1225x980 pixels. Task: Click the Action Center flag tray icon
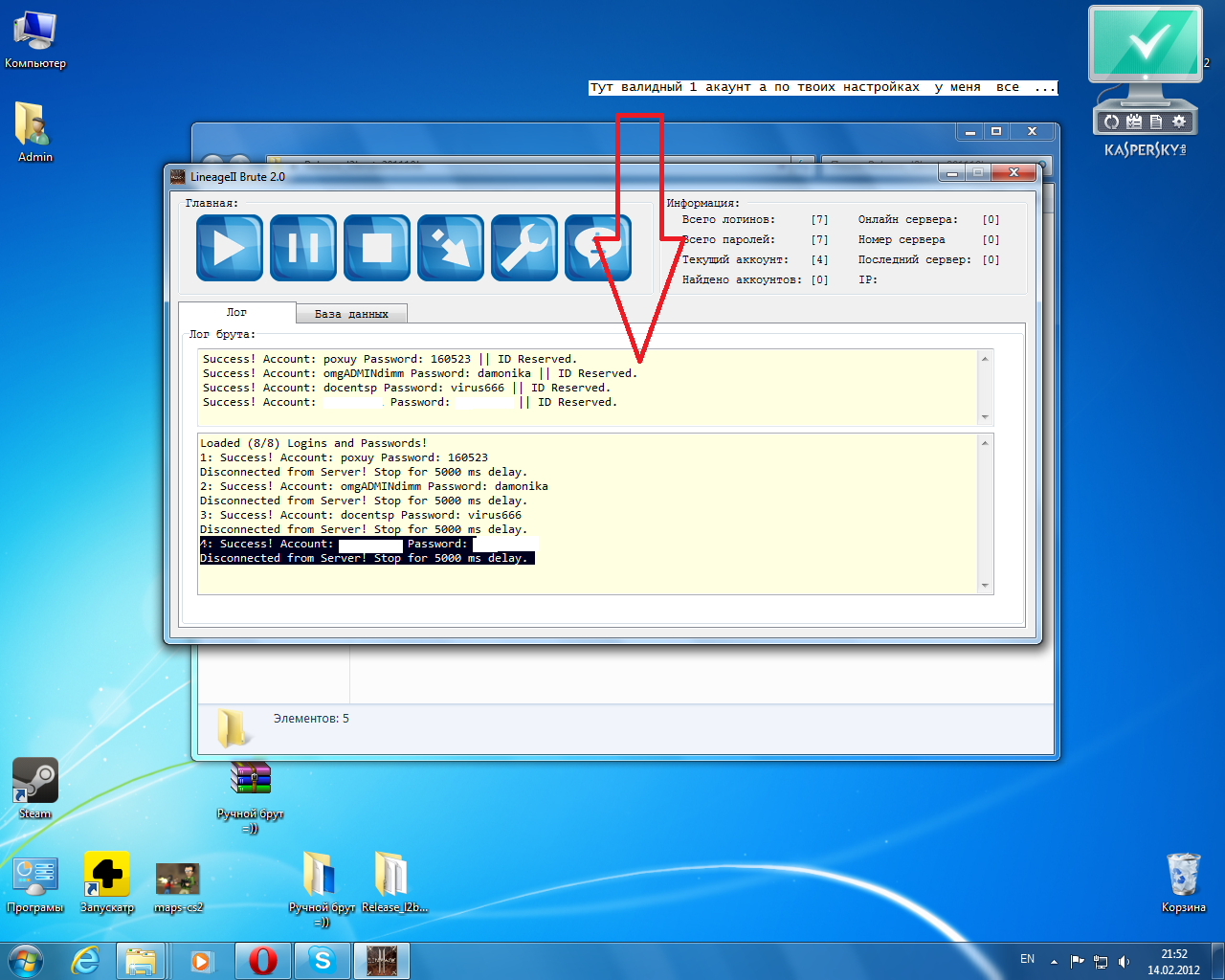tap(1077, 961)
